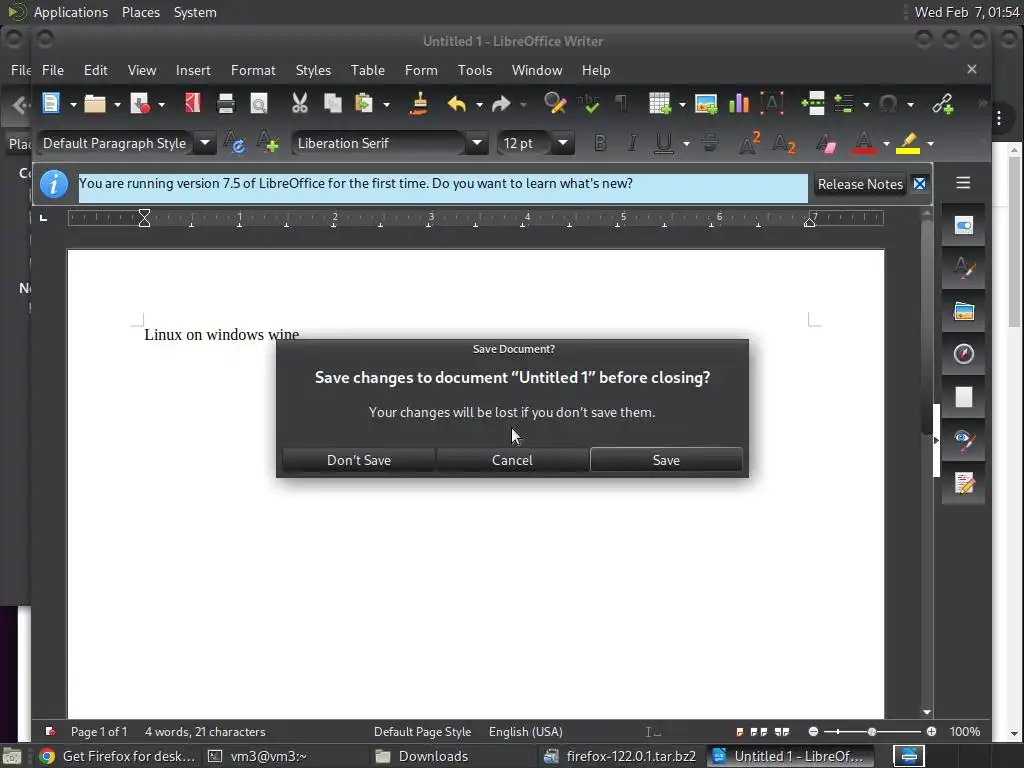This screenshot has width=1024, height=768.
Task: Open the sidebar settings hamburger menu
Action: click(963, 183)
